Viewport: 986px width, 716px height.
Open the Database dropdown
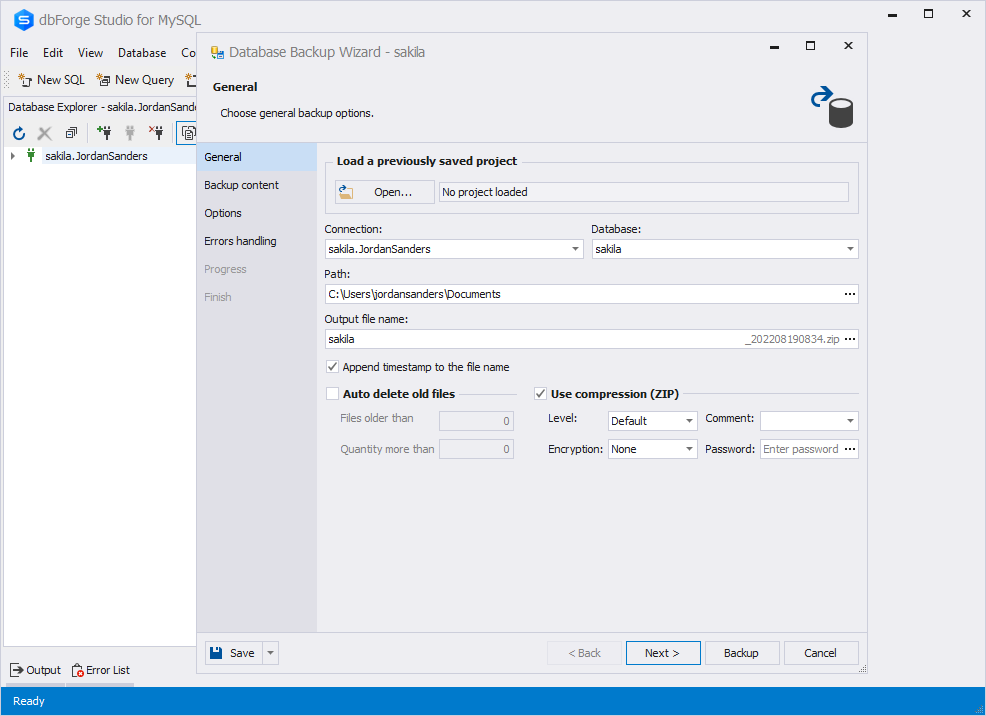point(850,249)
